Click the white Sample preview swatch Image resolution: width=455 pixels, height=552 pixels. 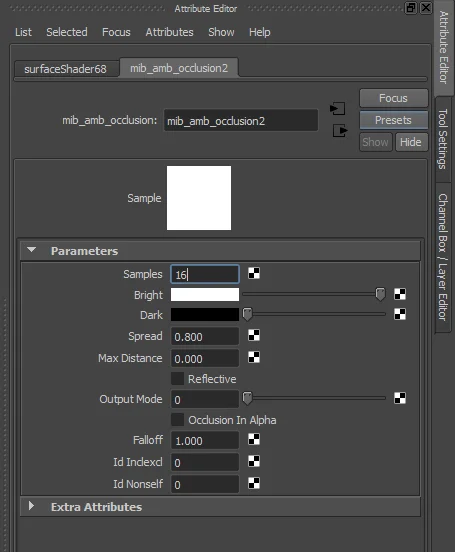click(199, 198)
